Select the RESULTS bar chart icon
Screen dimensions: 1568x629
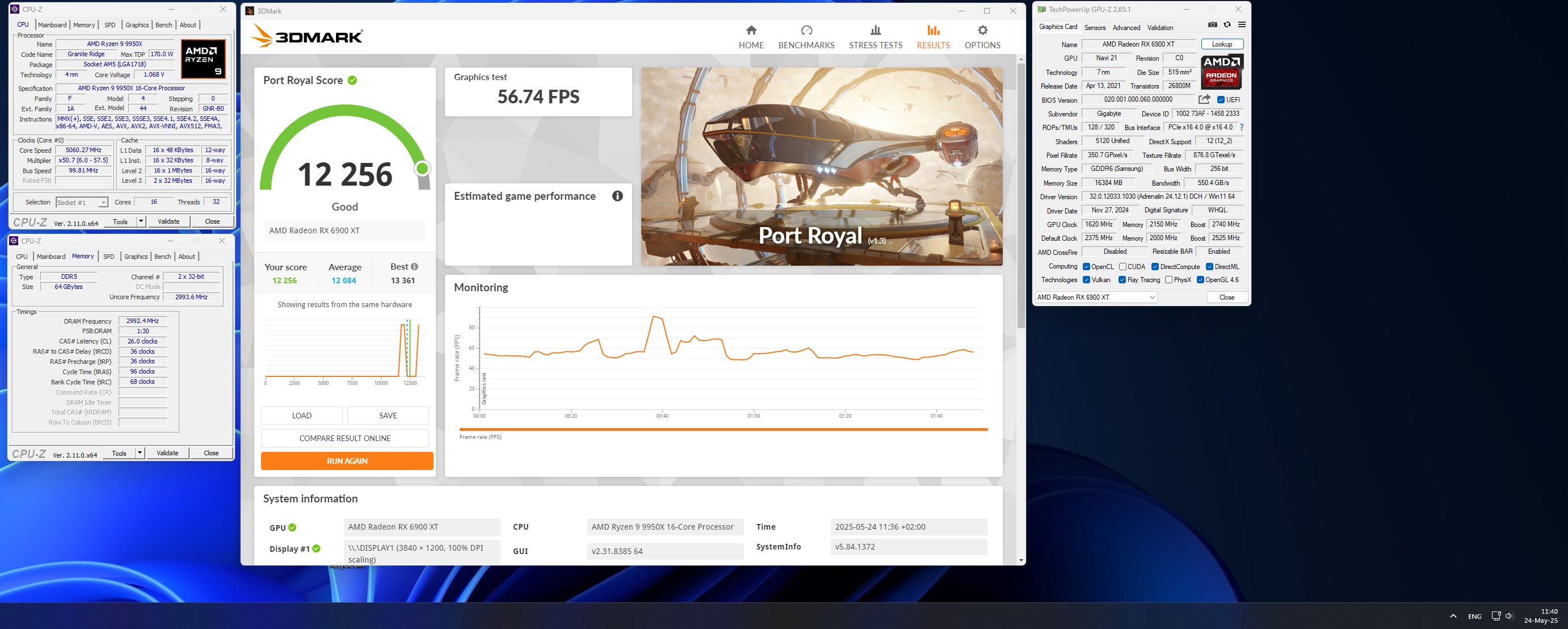(x=933, y=31)
